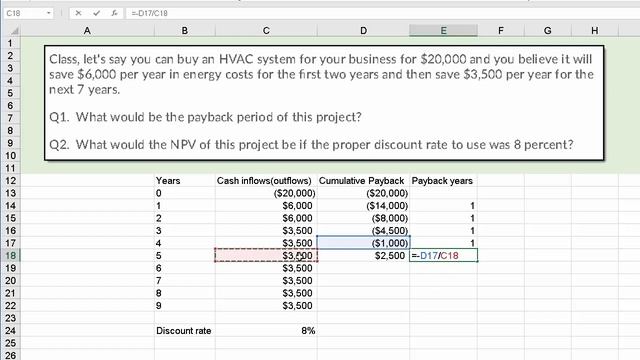Select the ($8,000) cumulative payback cell
The image size is (640, 360).
pyautogui.click(x=363, y=218)
